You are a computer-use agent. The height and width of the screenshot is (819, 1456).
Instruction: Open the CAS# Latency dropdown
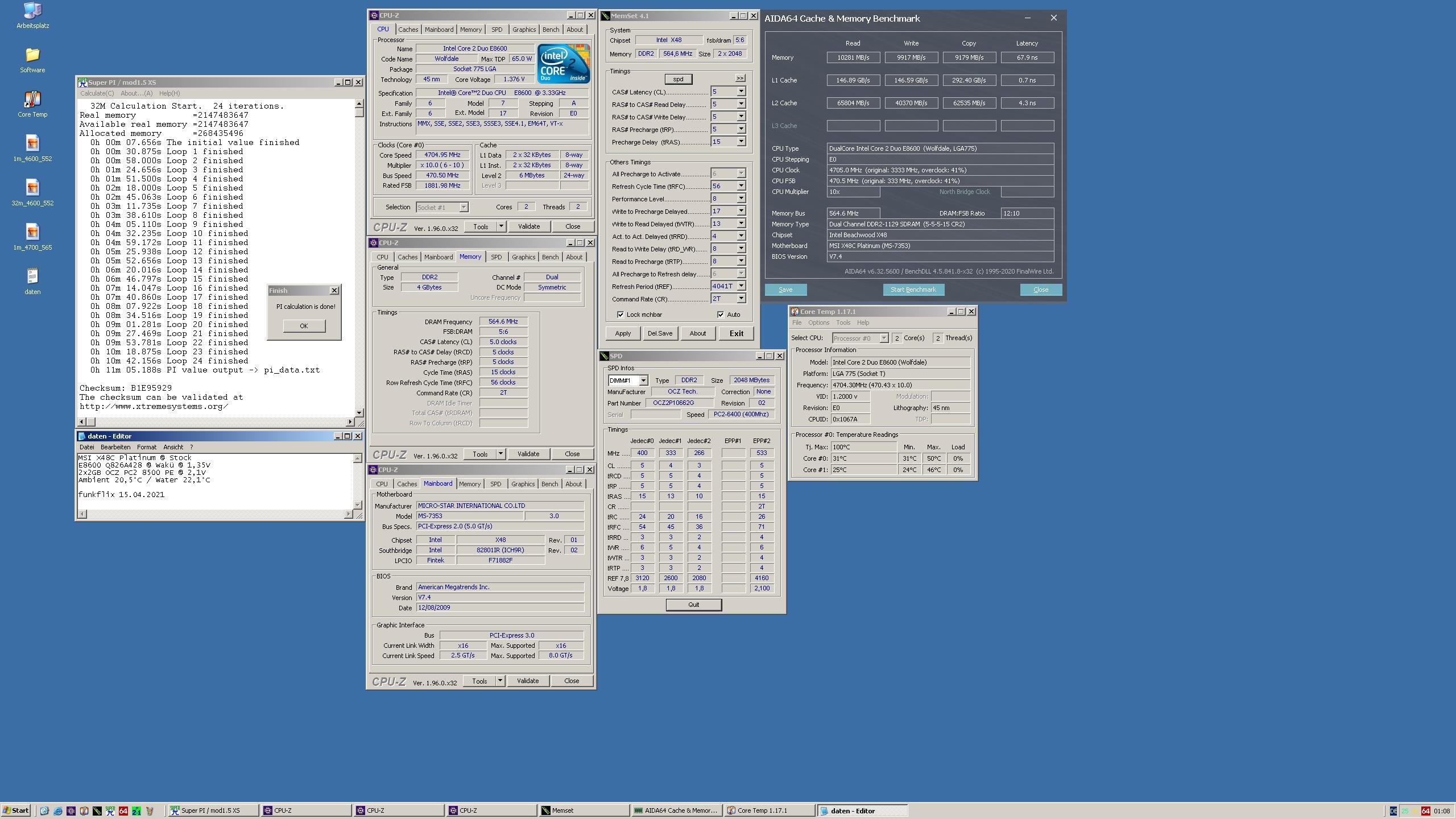point(741,92)
